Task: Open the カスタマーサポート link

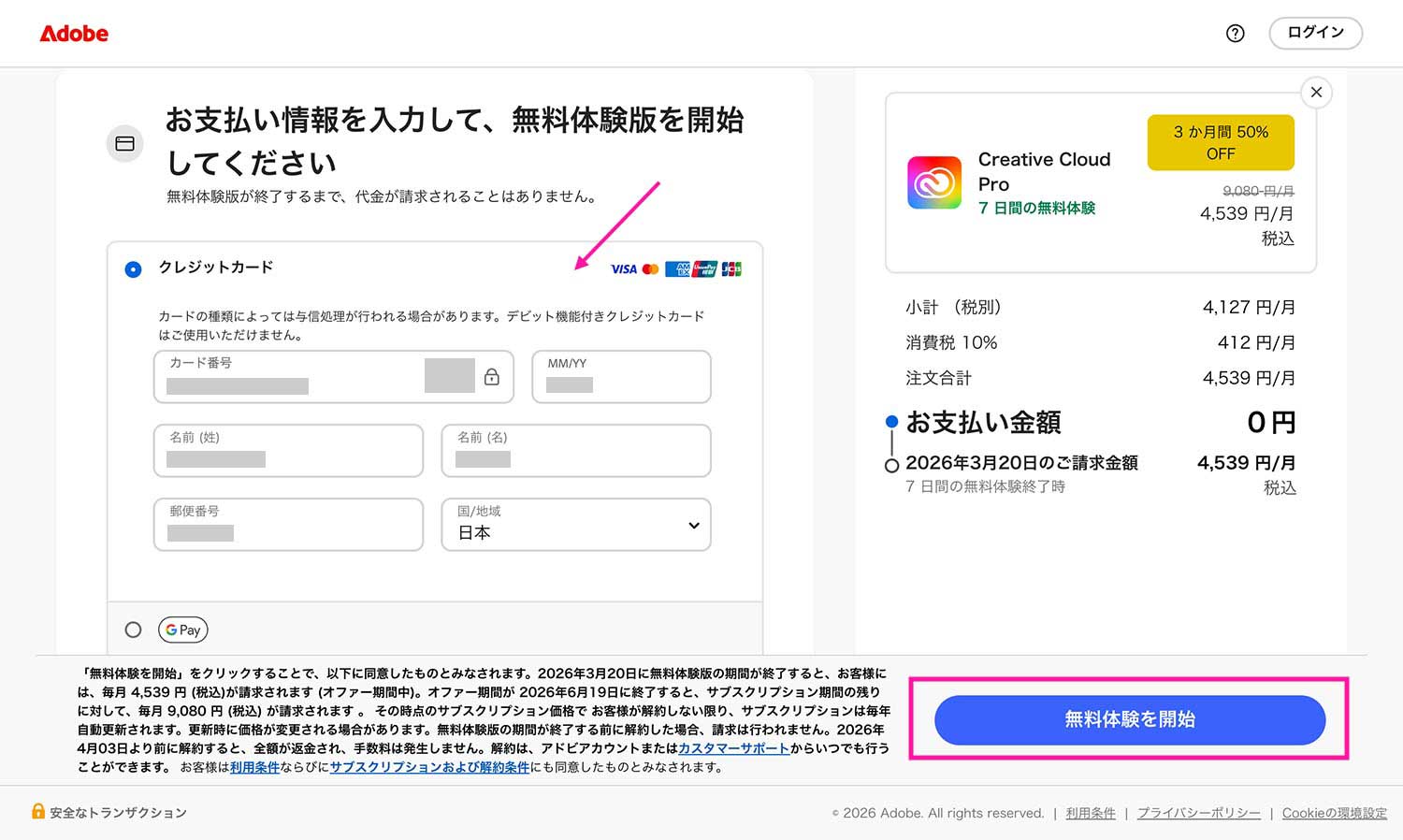Action: 733,748
